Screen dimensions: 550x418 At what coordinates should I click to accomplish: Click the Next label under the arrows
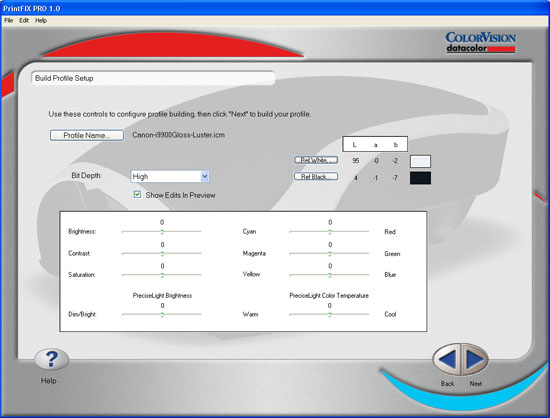click(x=475, y=384)
